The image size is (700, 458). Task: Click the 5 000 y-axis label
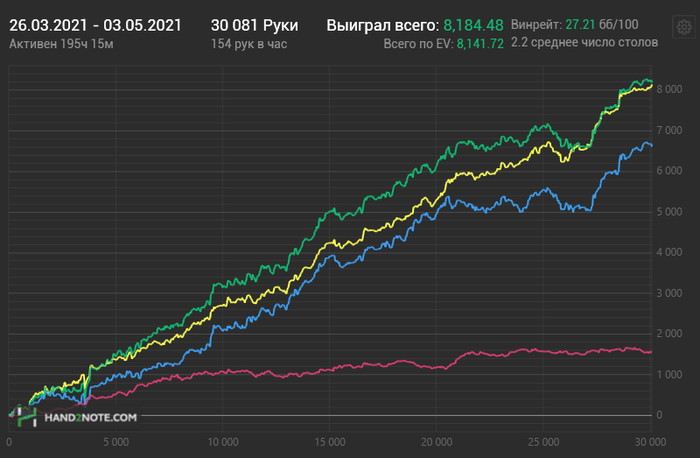click(669, 212)
